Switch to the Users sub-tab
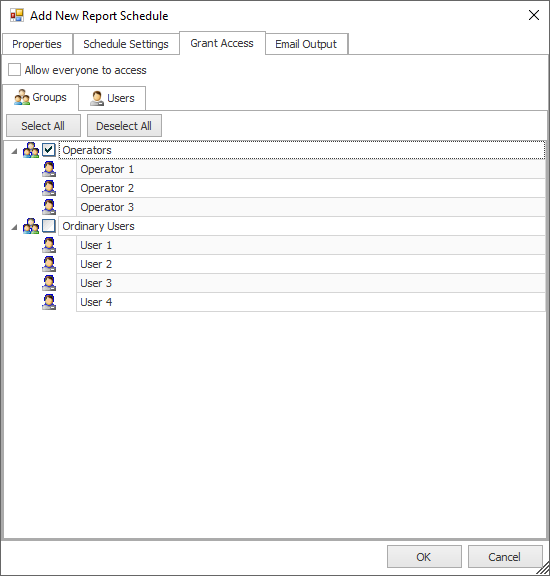 pyautogui.click(x=112, y=98)
